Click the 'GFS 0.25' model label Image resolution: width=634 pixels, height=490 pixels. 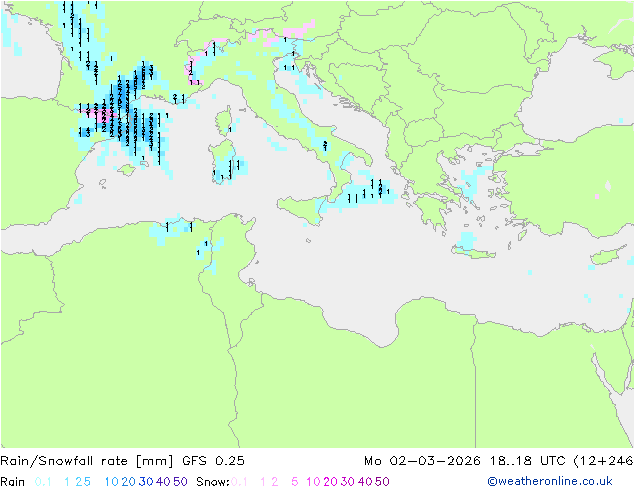(x=213, y=461)
